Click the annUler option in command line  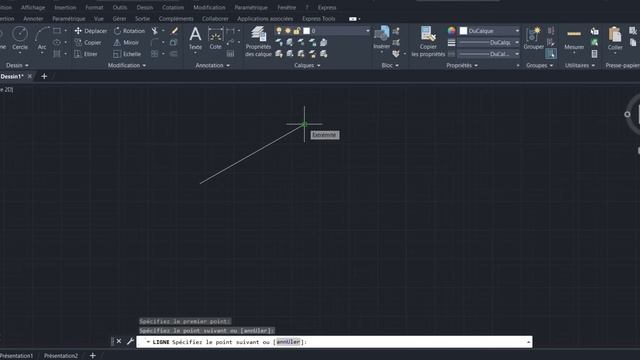click(288, 342)
